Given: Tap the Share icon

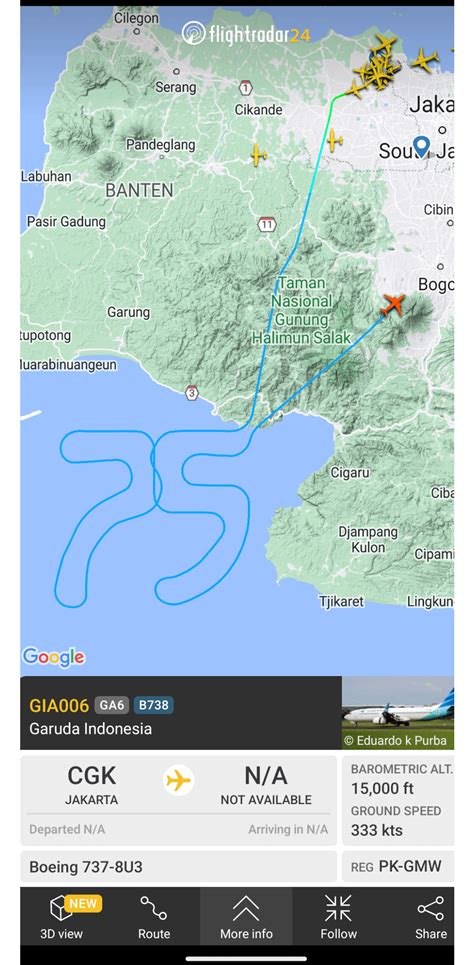Looking at the screenshot, I should tap(430, 908).
